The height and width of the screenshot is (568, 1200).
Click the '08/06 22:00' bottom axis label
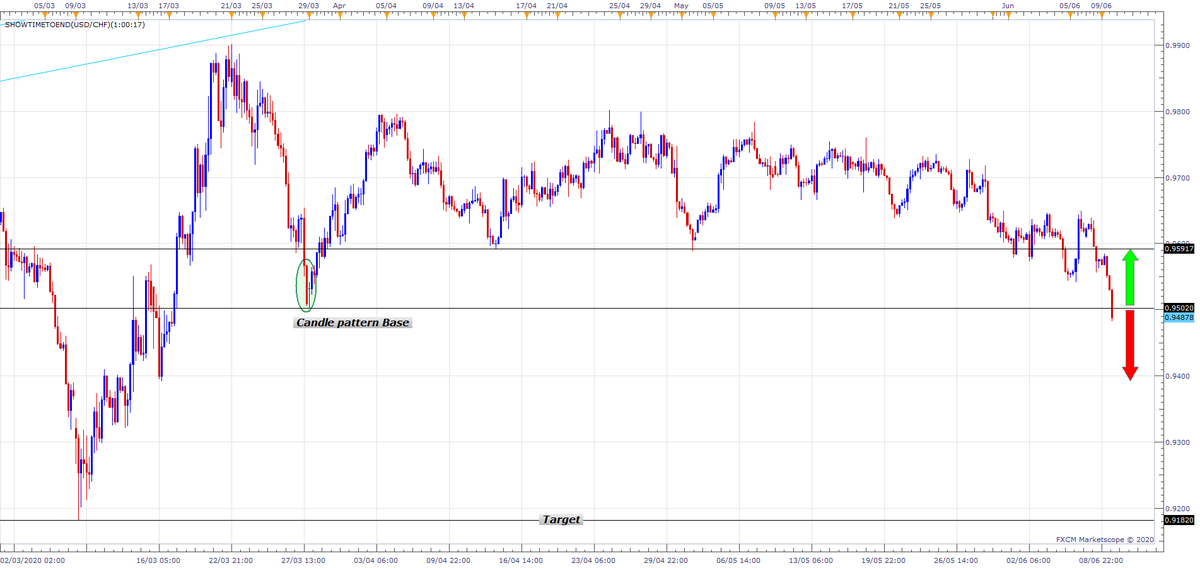pos(1101,561)
